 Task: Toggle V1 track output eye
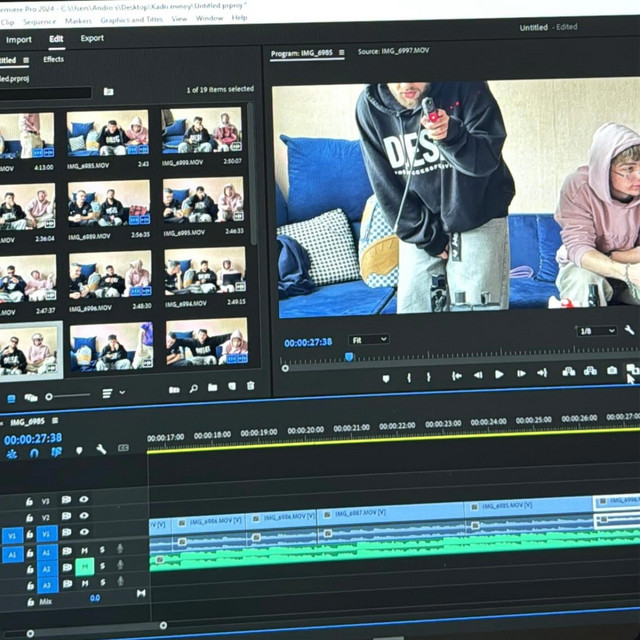[x=84, y=532]
